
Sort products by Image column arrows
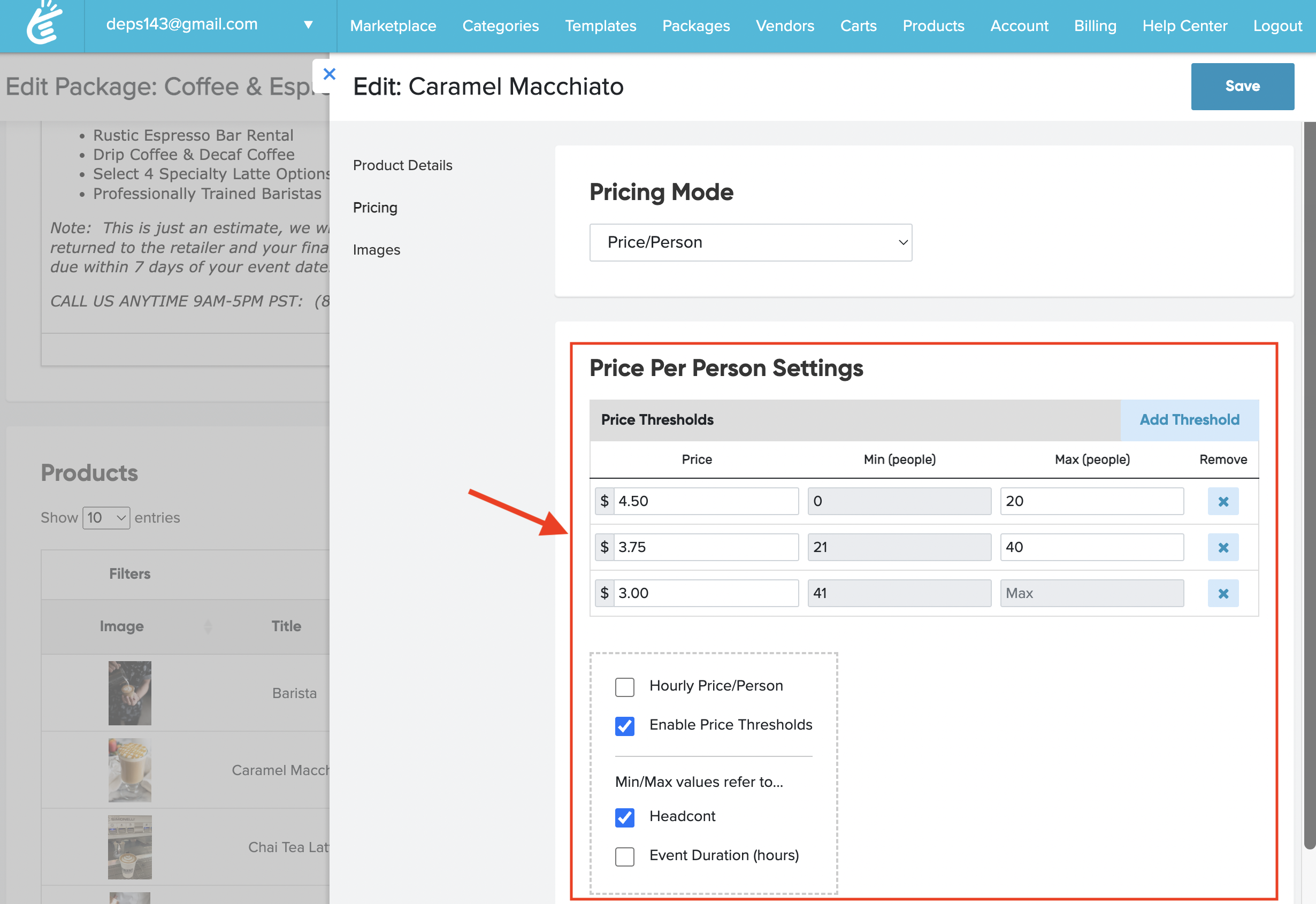[x=208, y=626]
